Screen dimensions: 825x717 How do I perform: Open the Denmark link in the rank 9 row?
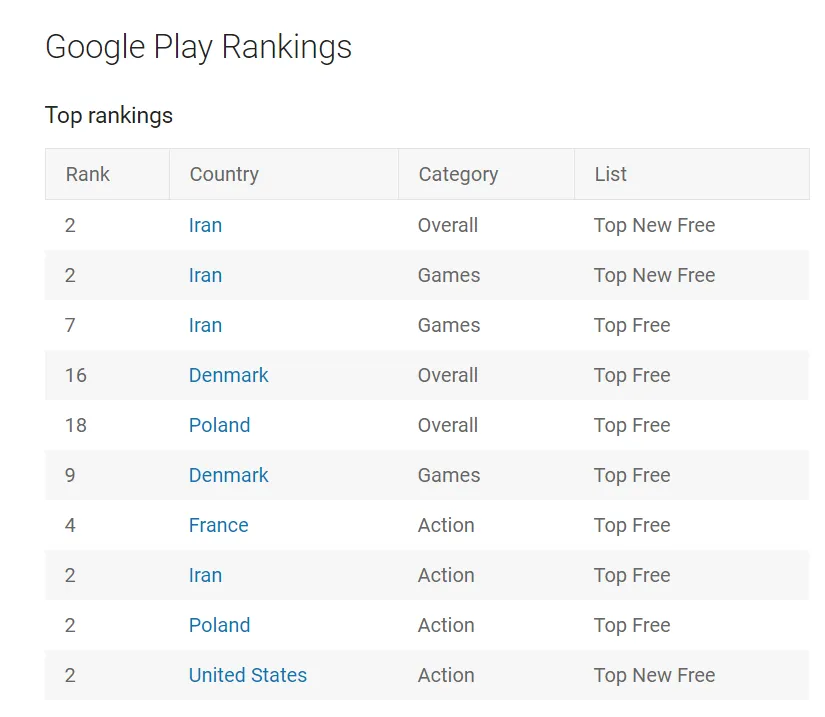(x=228, y=475)
